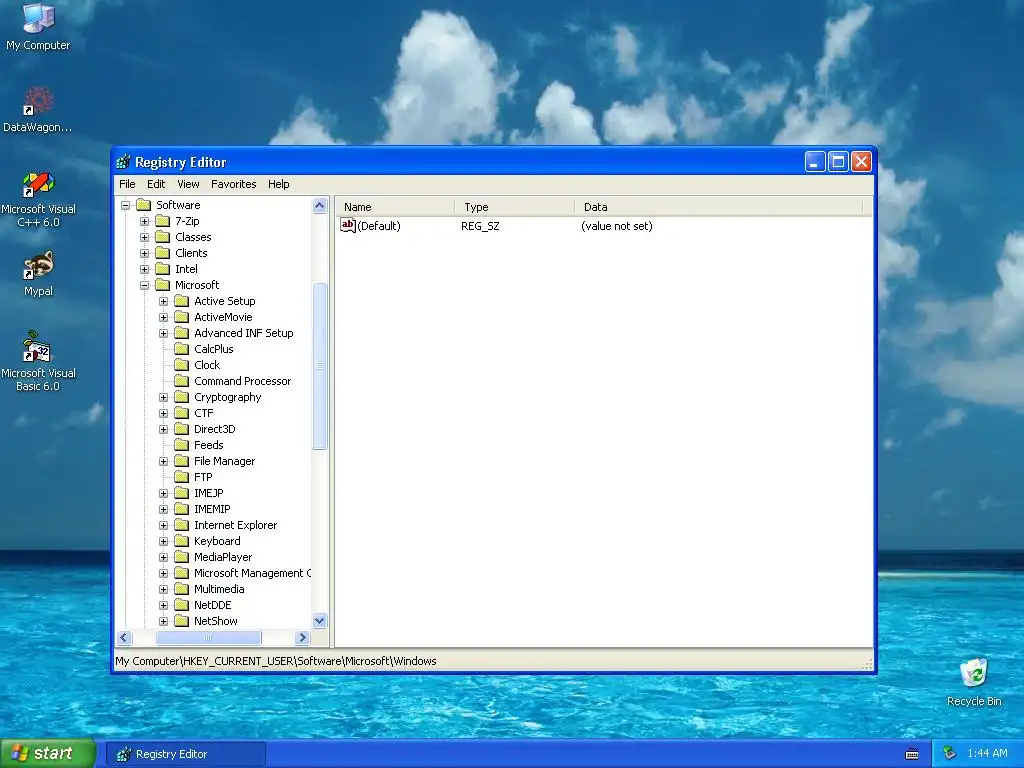
Task: Click the Classes key folder icon
Action: (163, 237)
